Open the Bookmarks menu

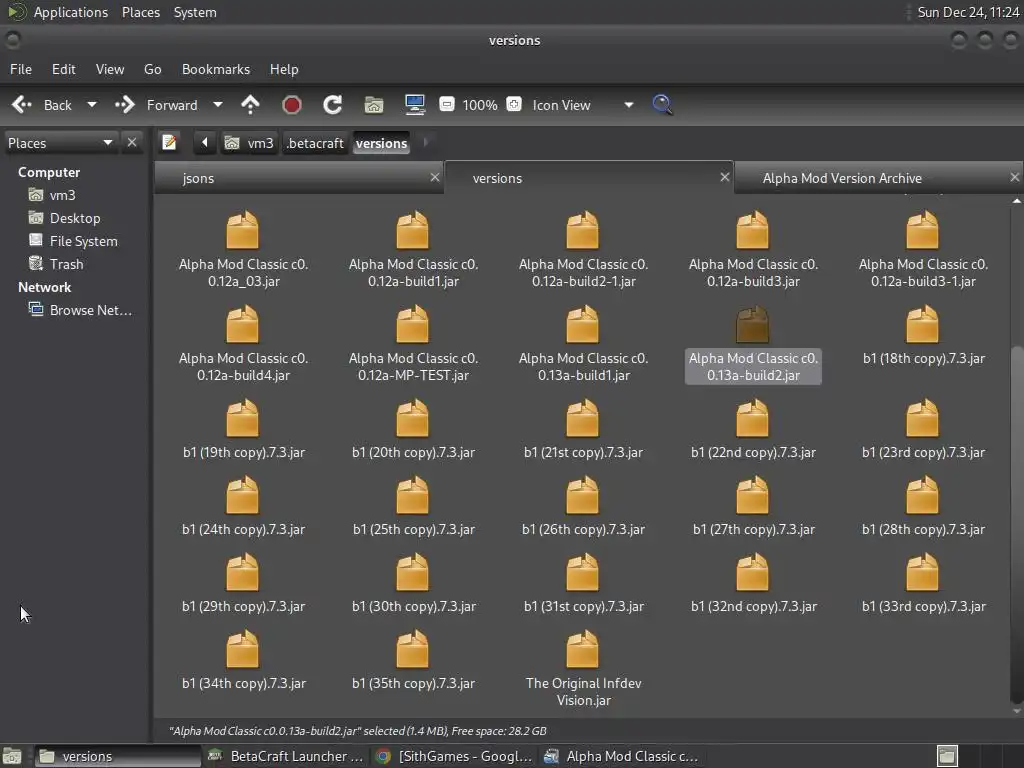(215, 69)
